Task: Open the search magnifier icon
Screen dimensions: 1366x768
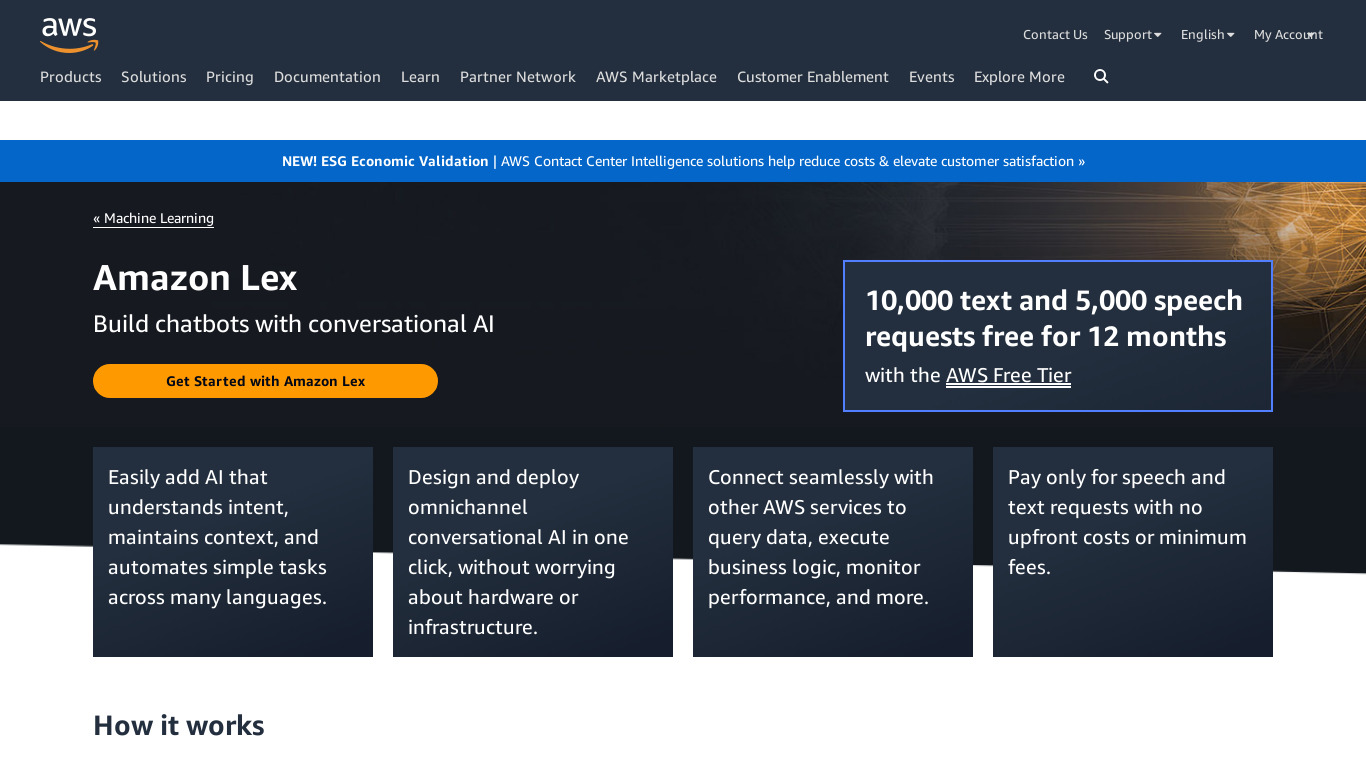Action: [1101, 77]
